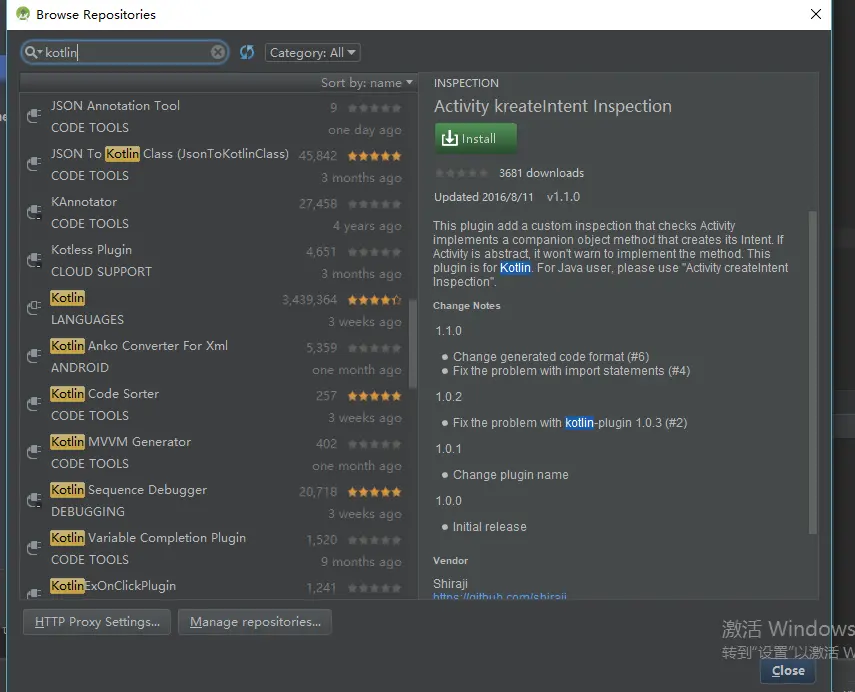
Task: Click the 45,842 downloads count
Action: [x=318, y=156]
